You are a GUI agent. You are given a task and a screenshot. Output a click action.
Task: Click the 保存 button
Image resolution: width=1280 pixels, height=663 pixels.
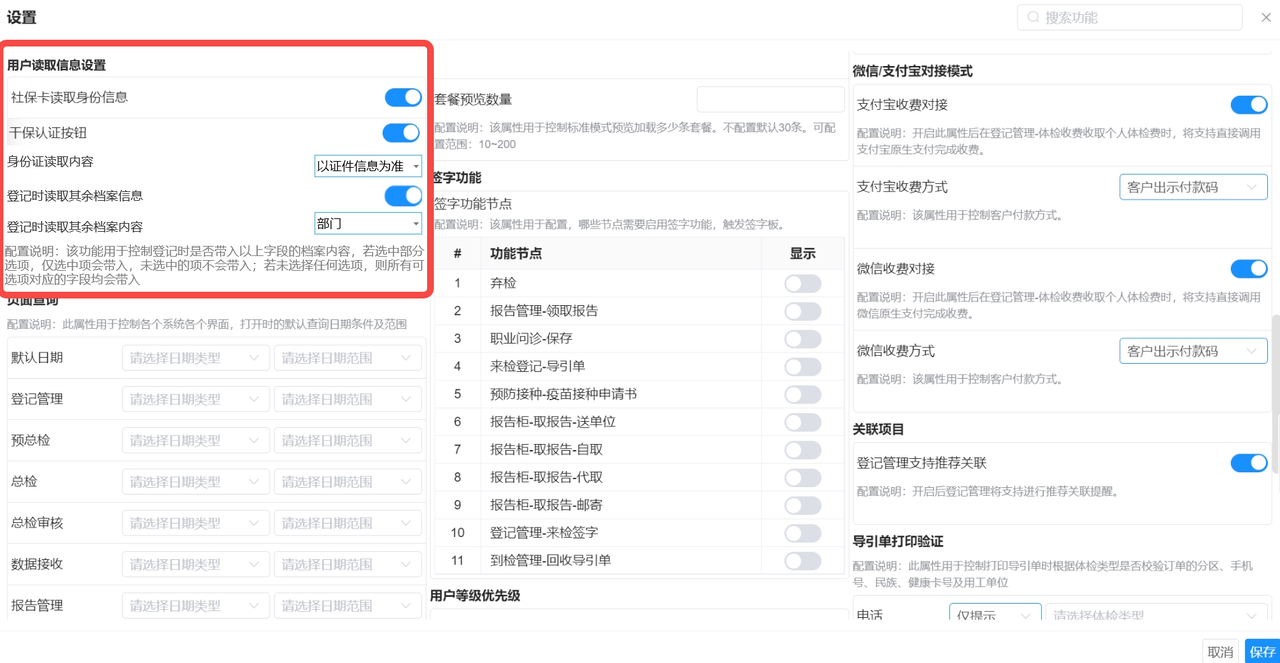tap(1262, 652)
